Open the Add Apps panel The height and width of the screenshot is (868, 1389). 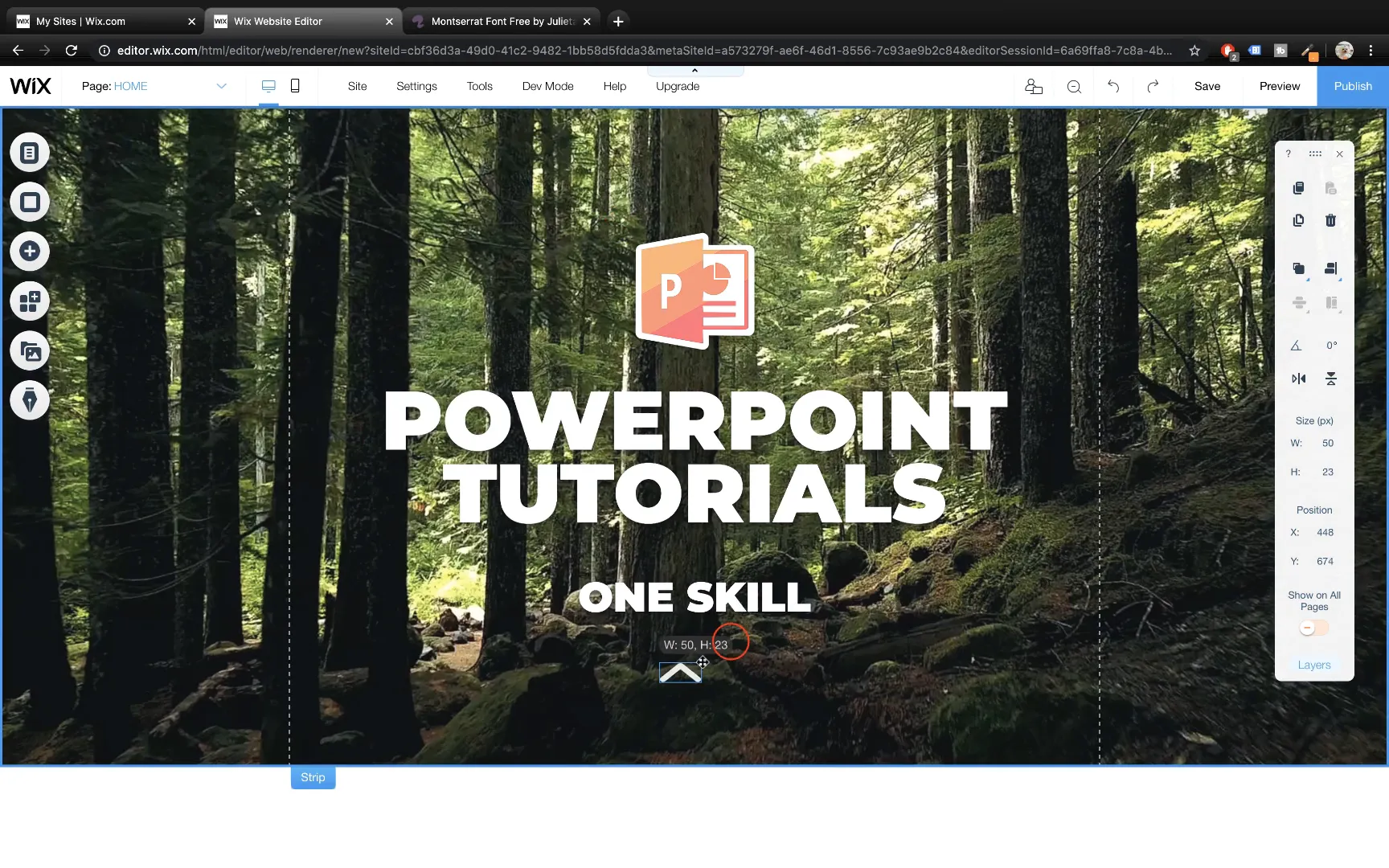[30, 301]
